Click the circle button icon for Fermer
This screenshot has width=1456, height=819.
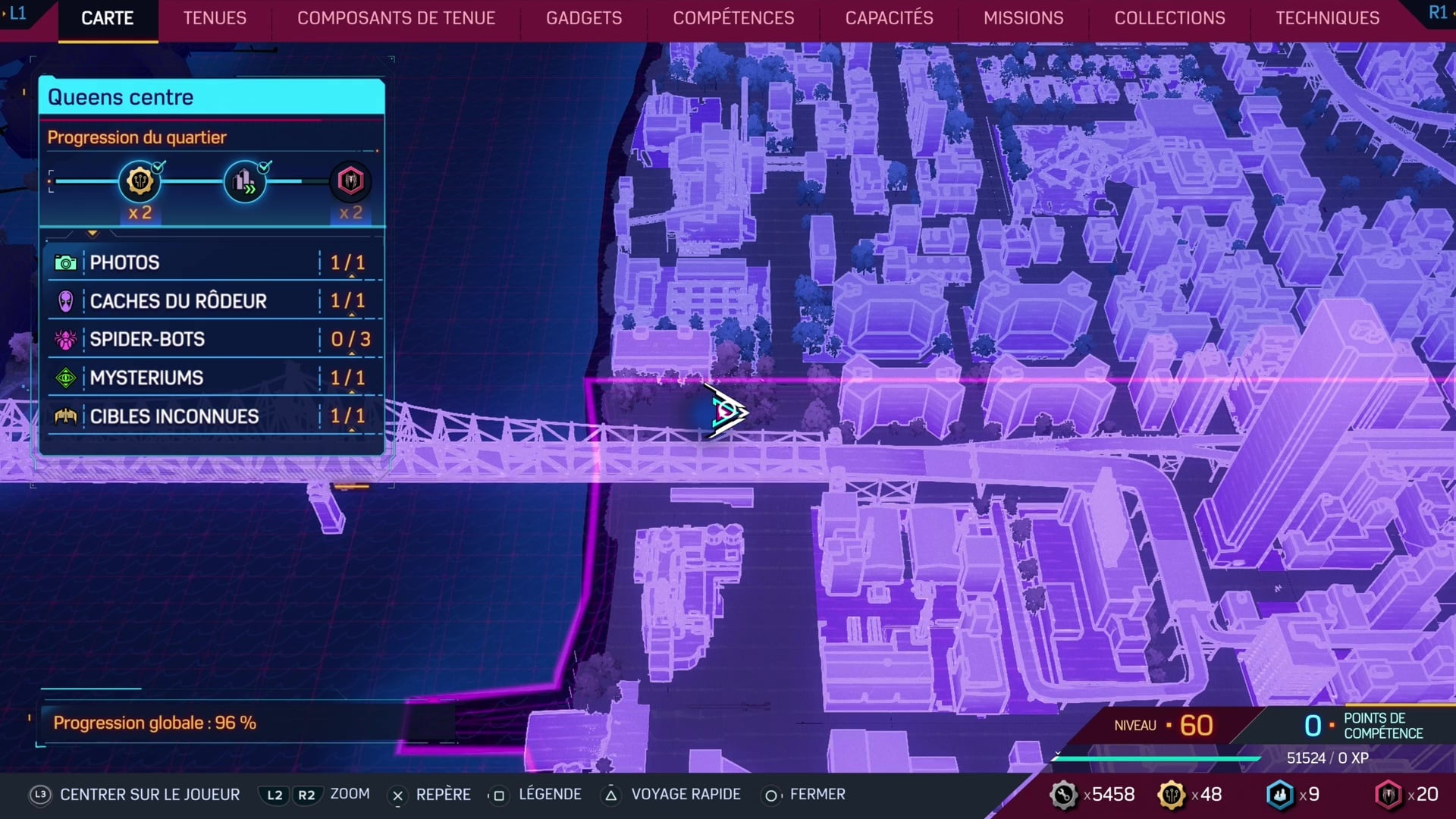click(x=770, y=795)
